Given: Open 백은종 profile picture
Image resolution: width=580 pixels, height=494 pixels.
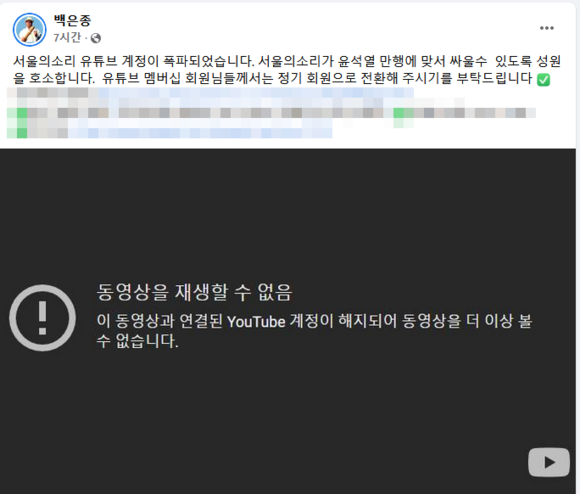Looking at the screenshot, I should click(30, 30).
